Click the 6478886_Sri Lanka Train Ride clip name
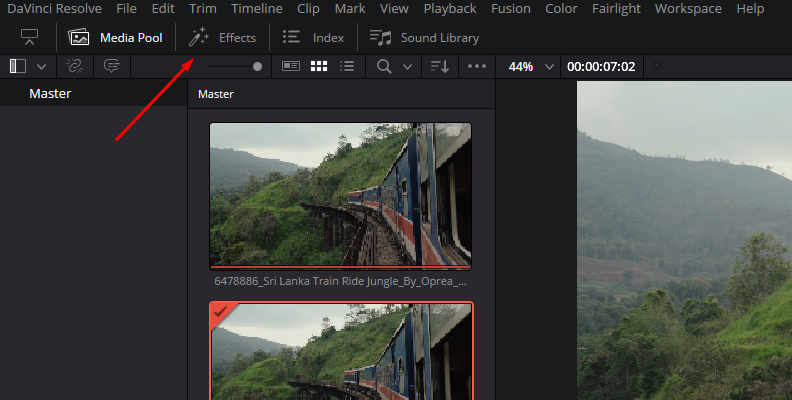 pyautogui.click(x=340, y=281)
